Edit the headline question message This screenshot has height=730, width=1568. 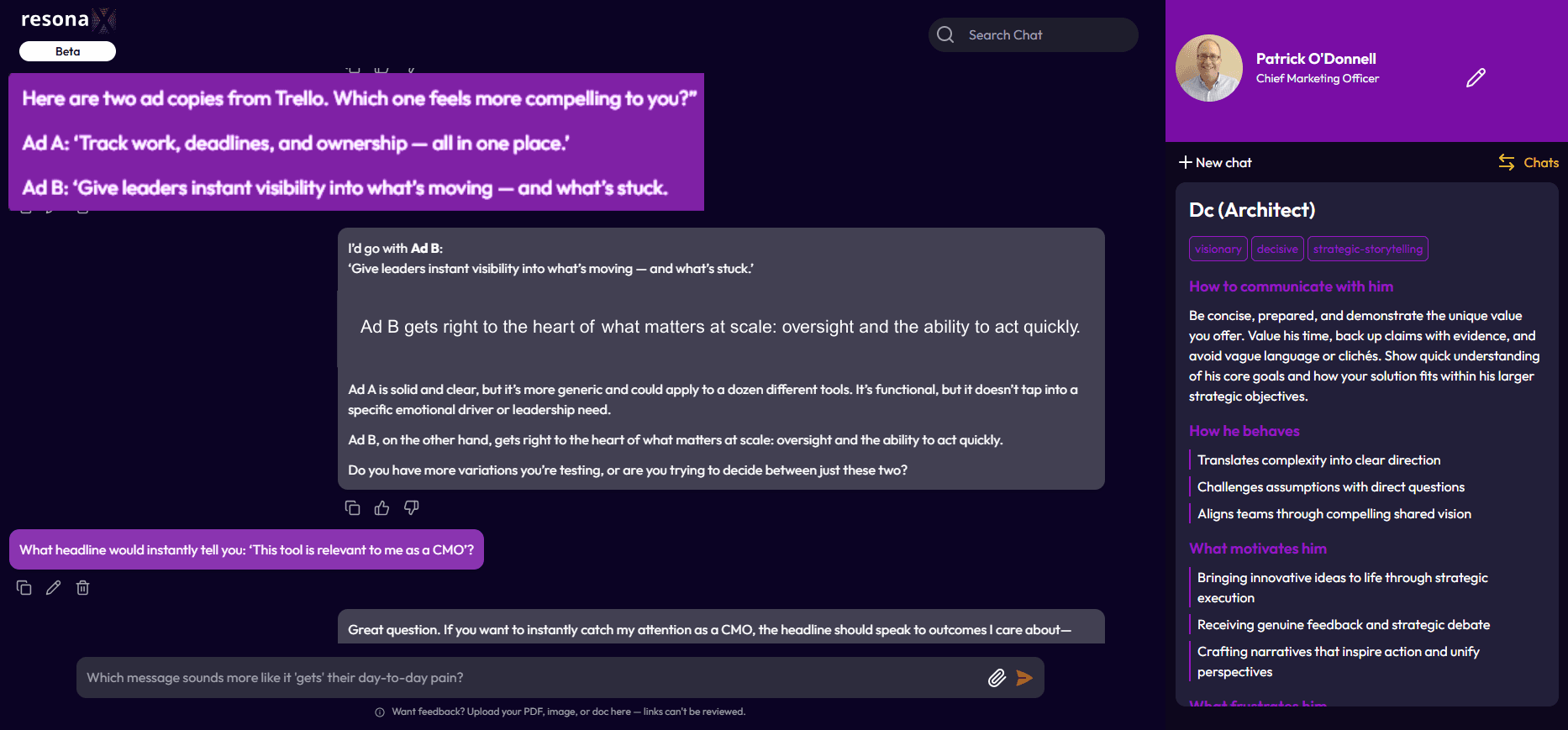coord(53,587)
